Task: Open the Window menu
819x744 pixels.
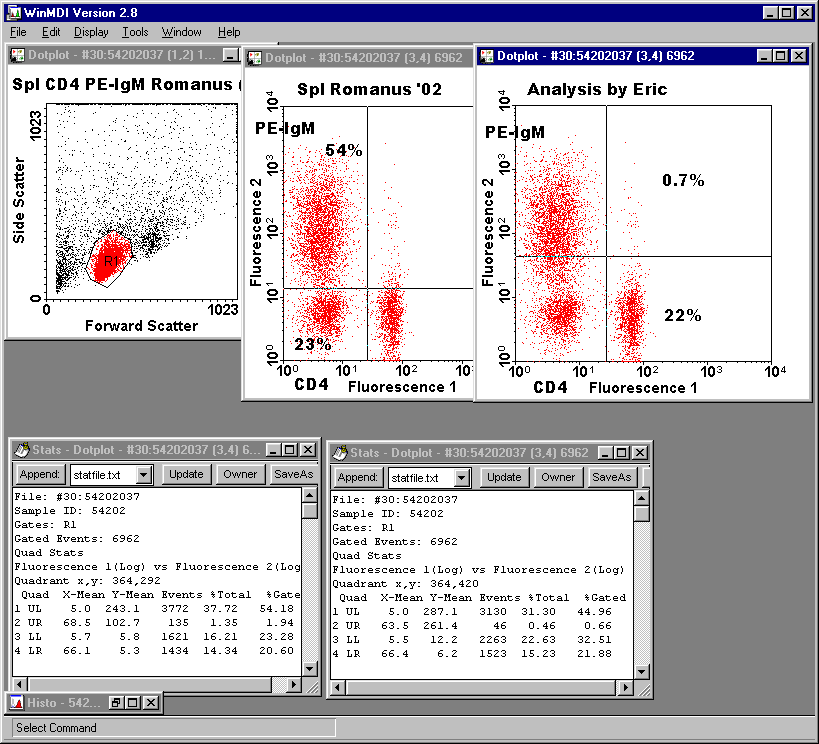Action: 181,32
